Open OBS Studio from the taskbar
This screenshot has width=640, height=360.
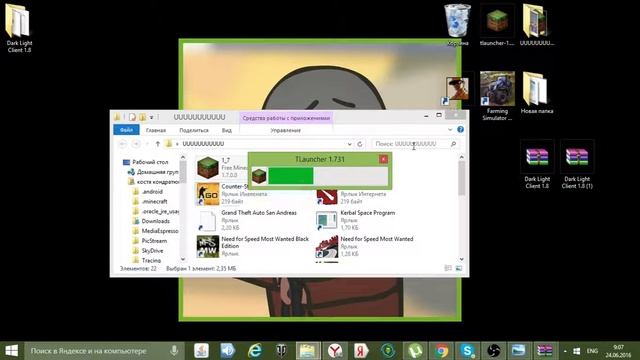[493, 351]
